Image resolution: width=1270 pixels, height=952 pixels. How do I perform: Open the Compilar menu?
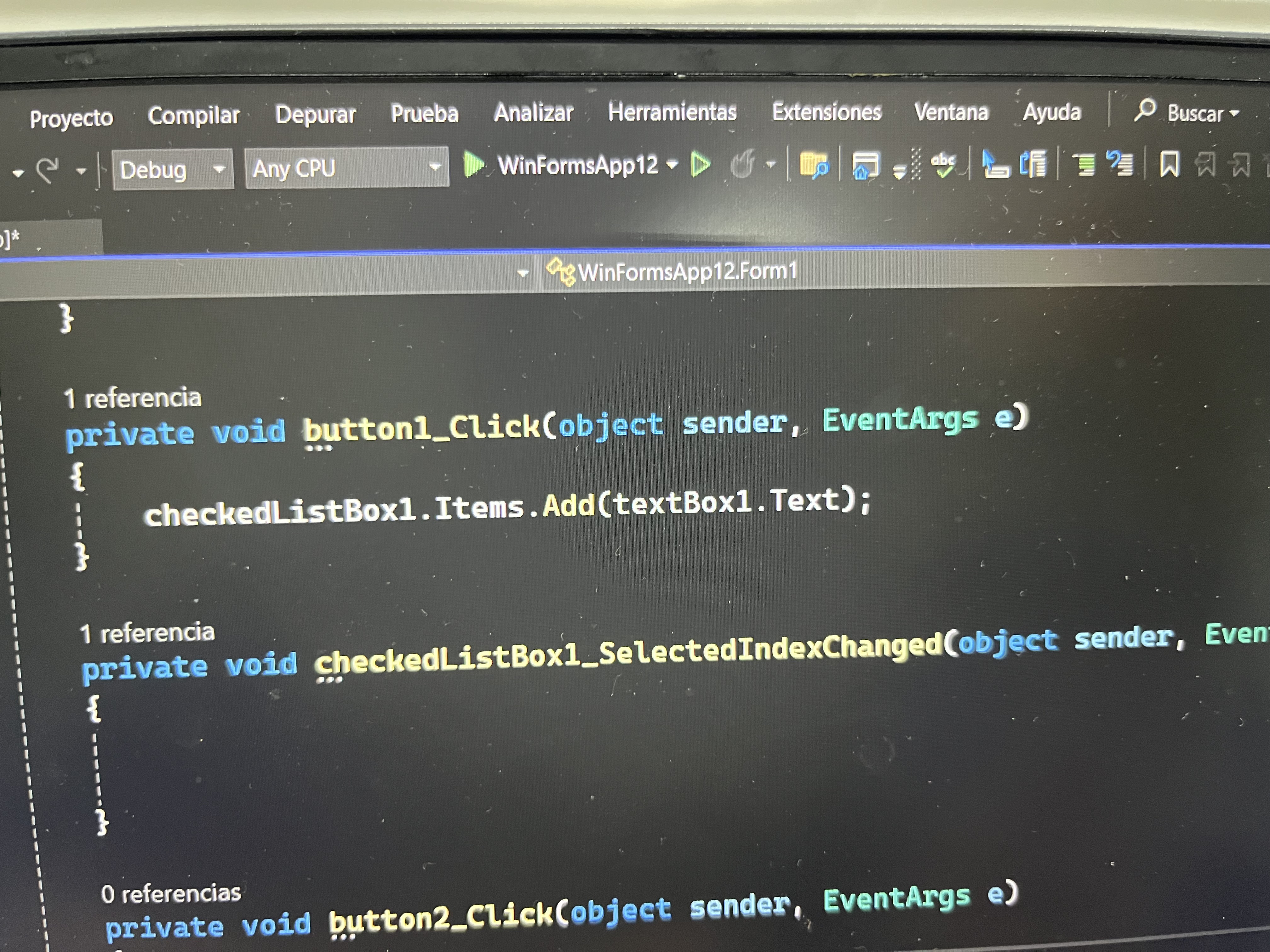click(193, 116)
